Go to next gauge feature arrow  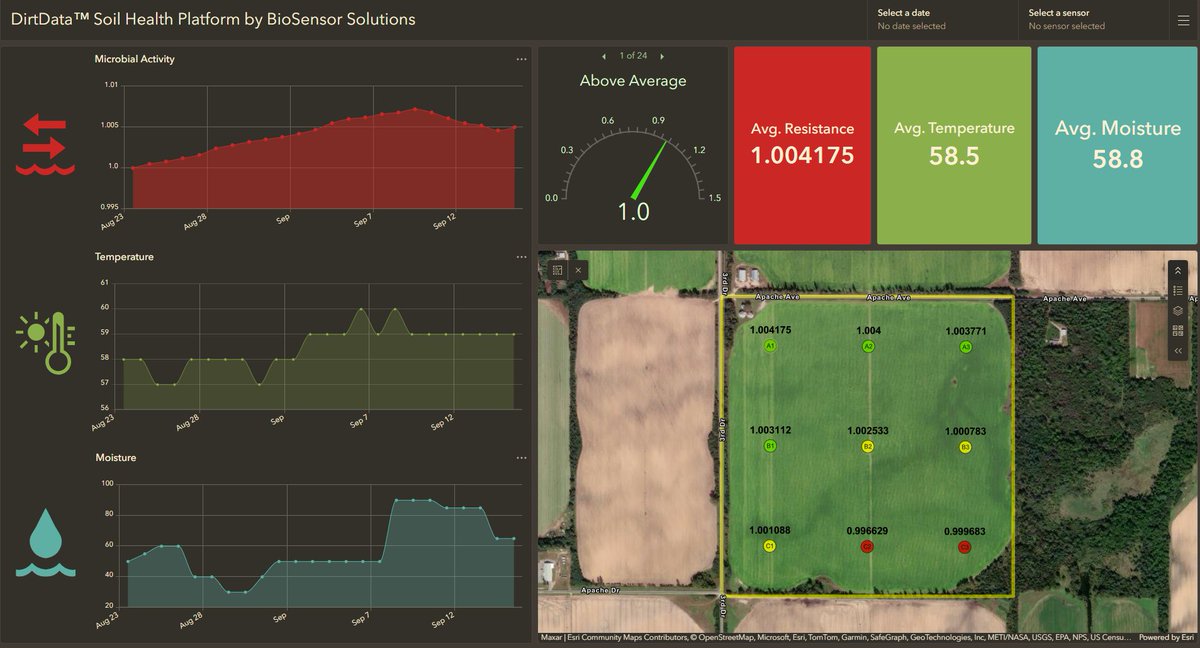[x=662, y=56]
